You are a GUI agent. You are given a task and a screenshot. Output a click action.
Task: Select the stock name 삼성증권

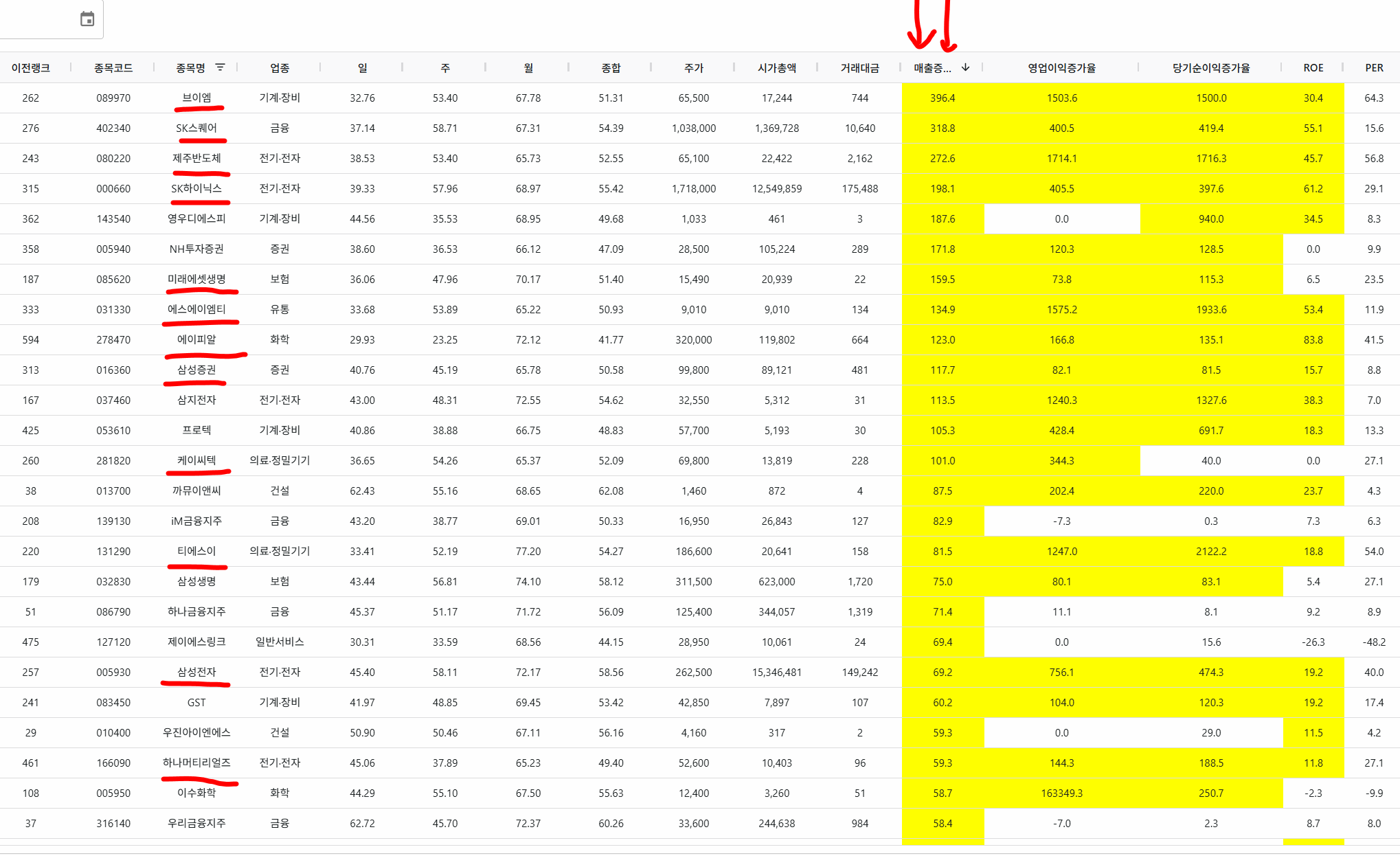[196, 370]
